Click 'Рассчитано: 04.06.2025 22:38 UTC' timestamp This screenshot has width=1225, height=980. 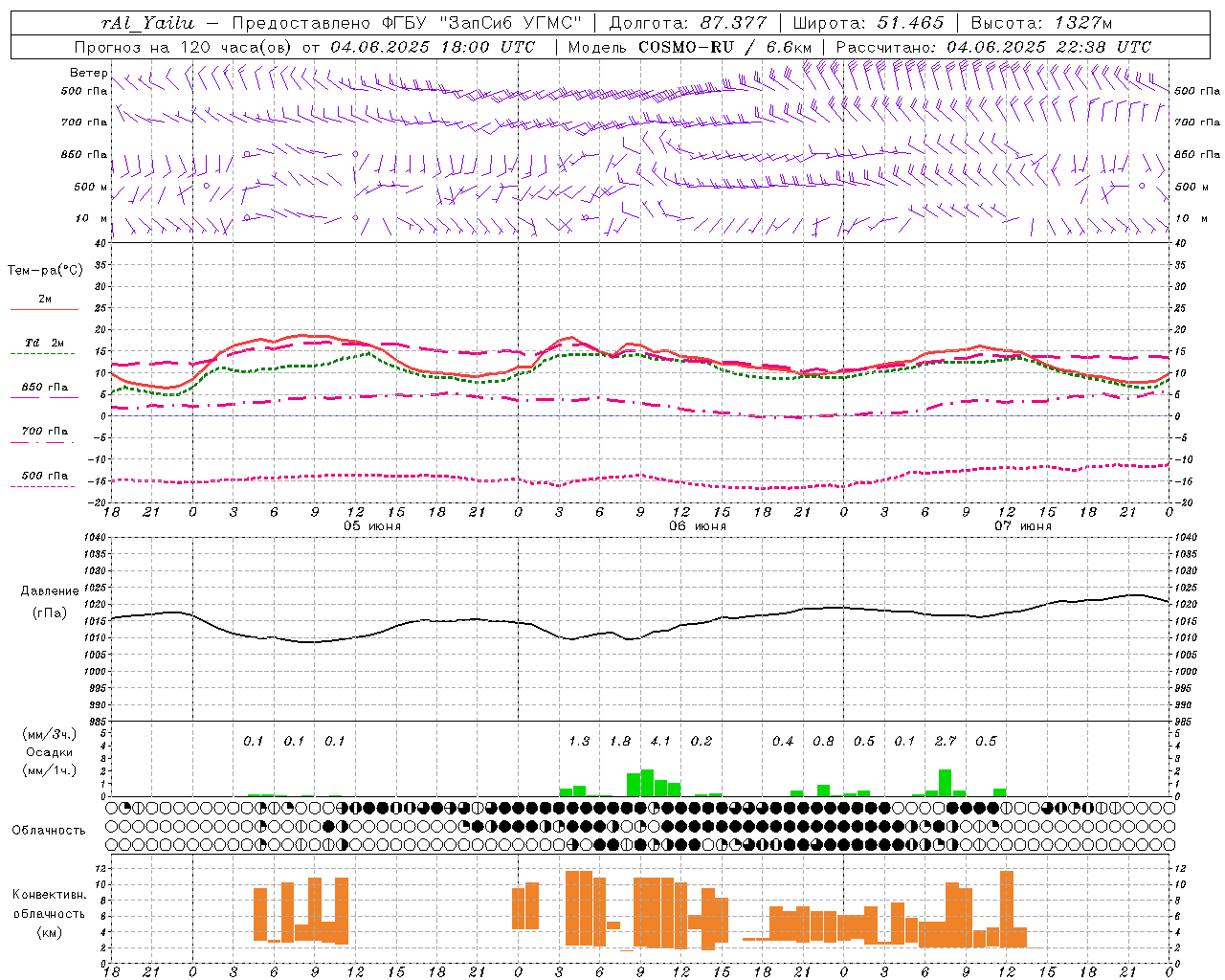(993, 47)
